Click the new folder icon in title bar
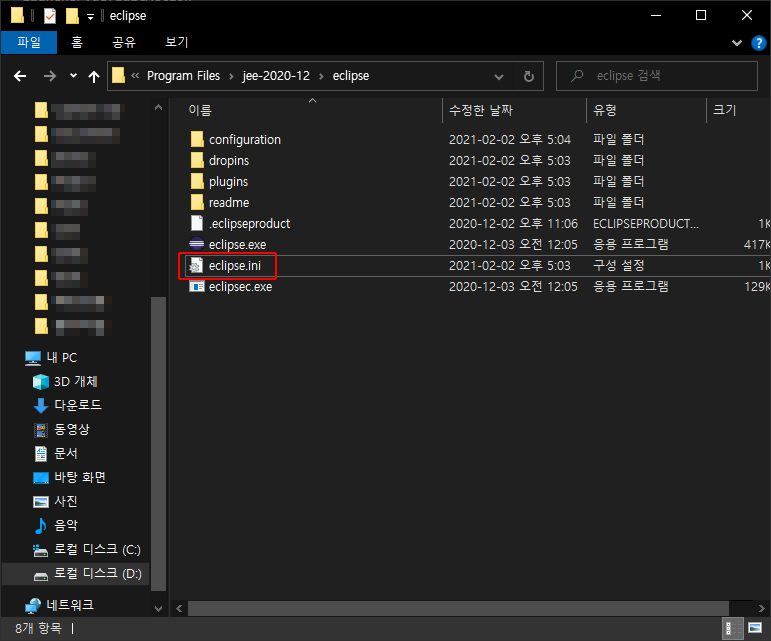 click(72, 16)
